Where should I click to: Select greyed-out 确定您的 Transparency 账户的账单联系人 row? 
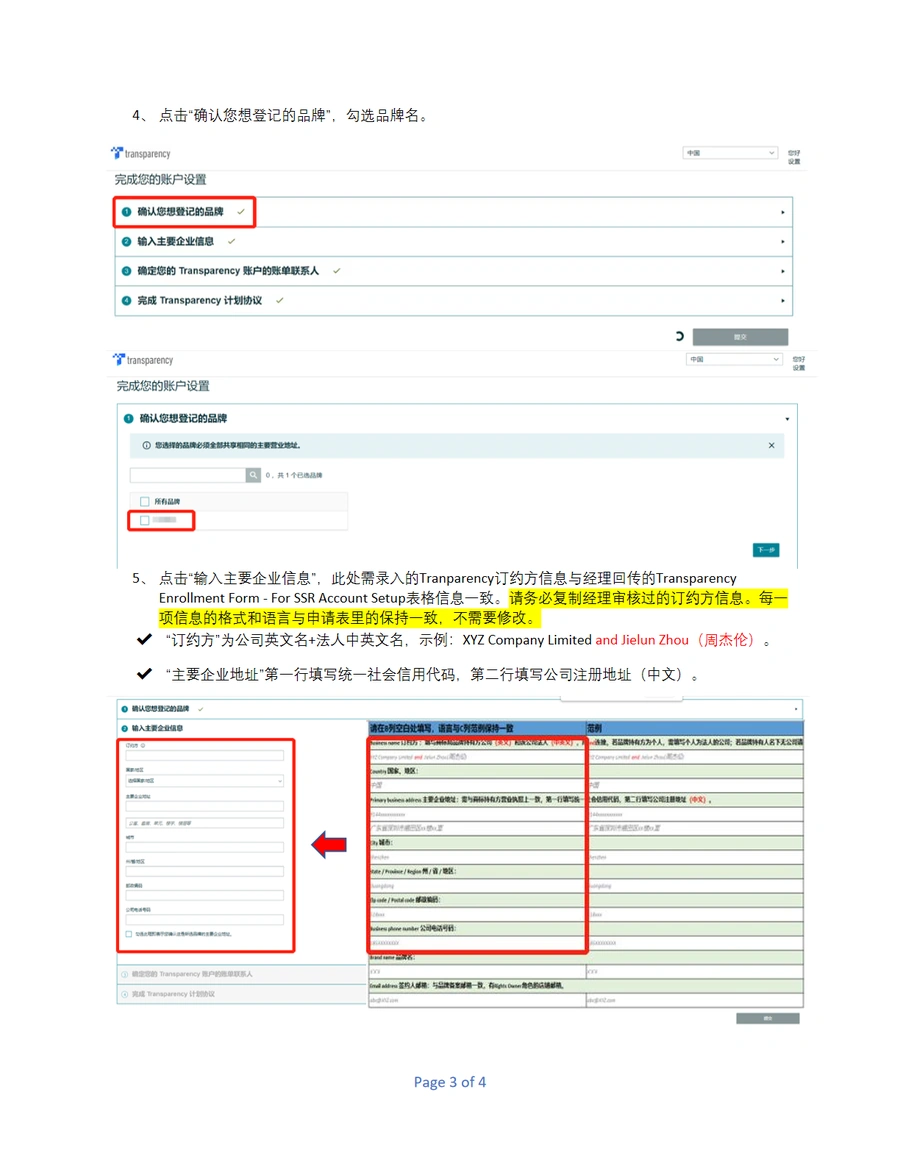(242, 974)
